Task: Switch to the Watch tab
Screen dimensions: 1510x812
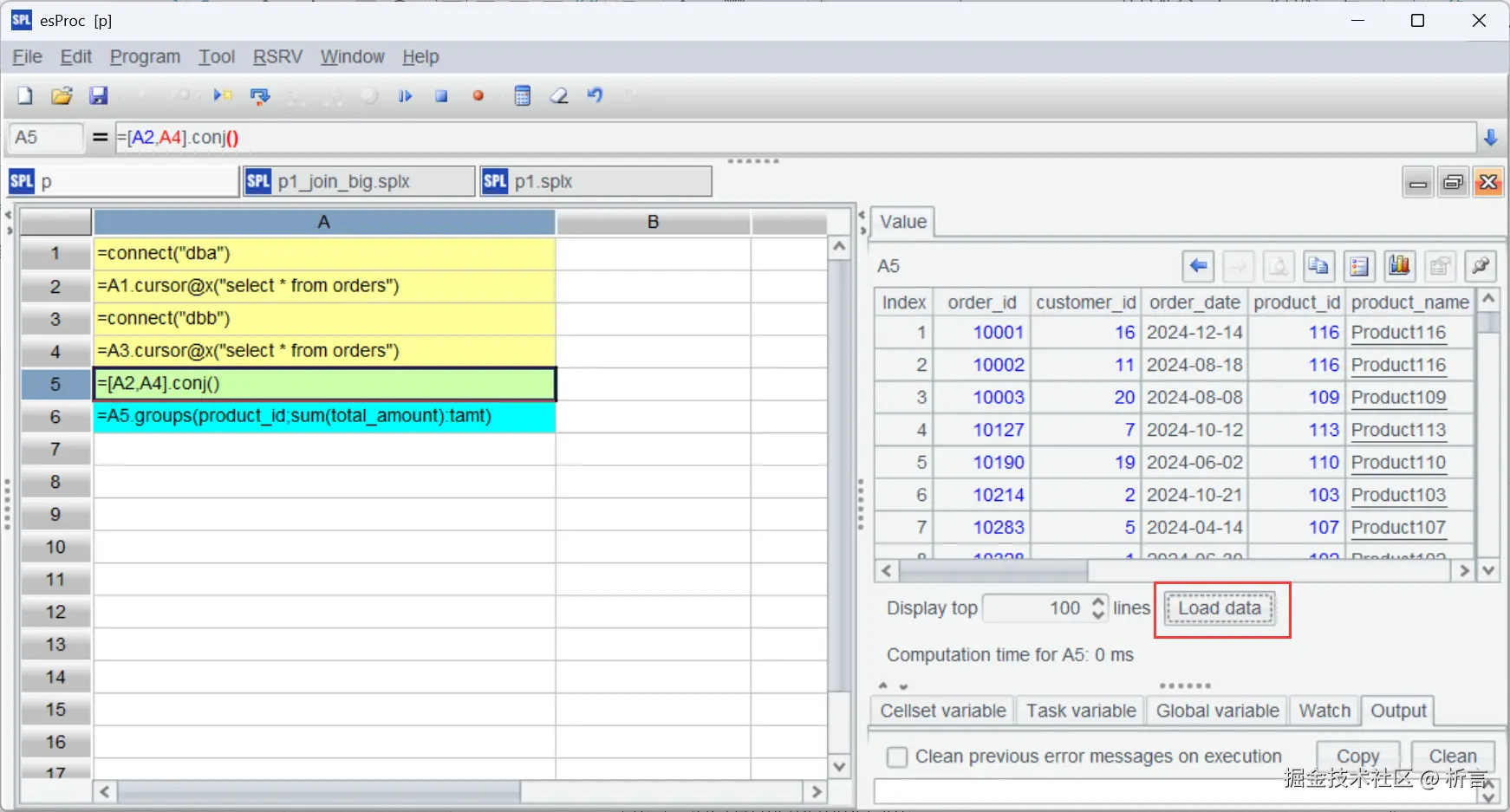Action: pyautogui.click(x=1325, y=711)
